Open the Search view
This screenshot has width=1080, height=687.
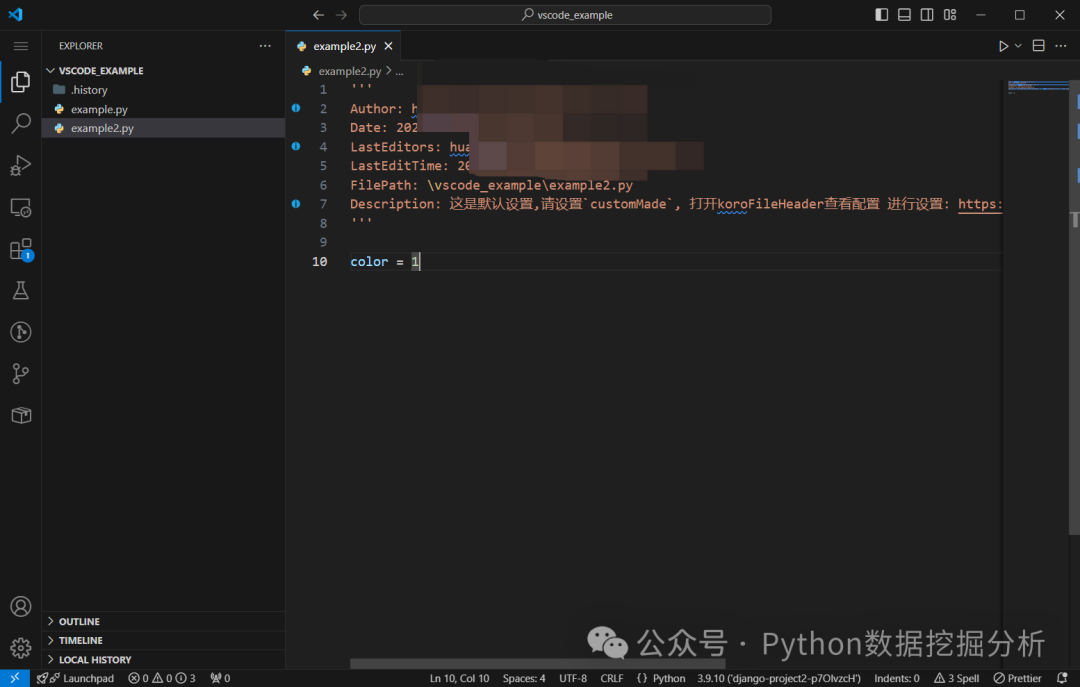click(21, 123)
